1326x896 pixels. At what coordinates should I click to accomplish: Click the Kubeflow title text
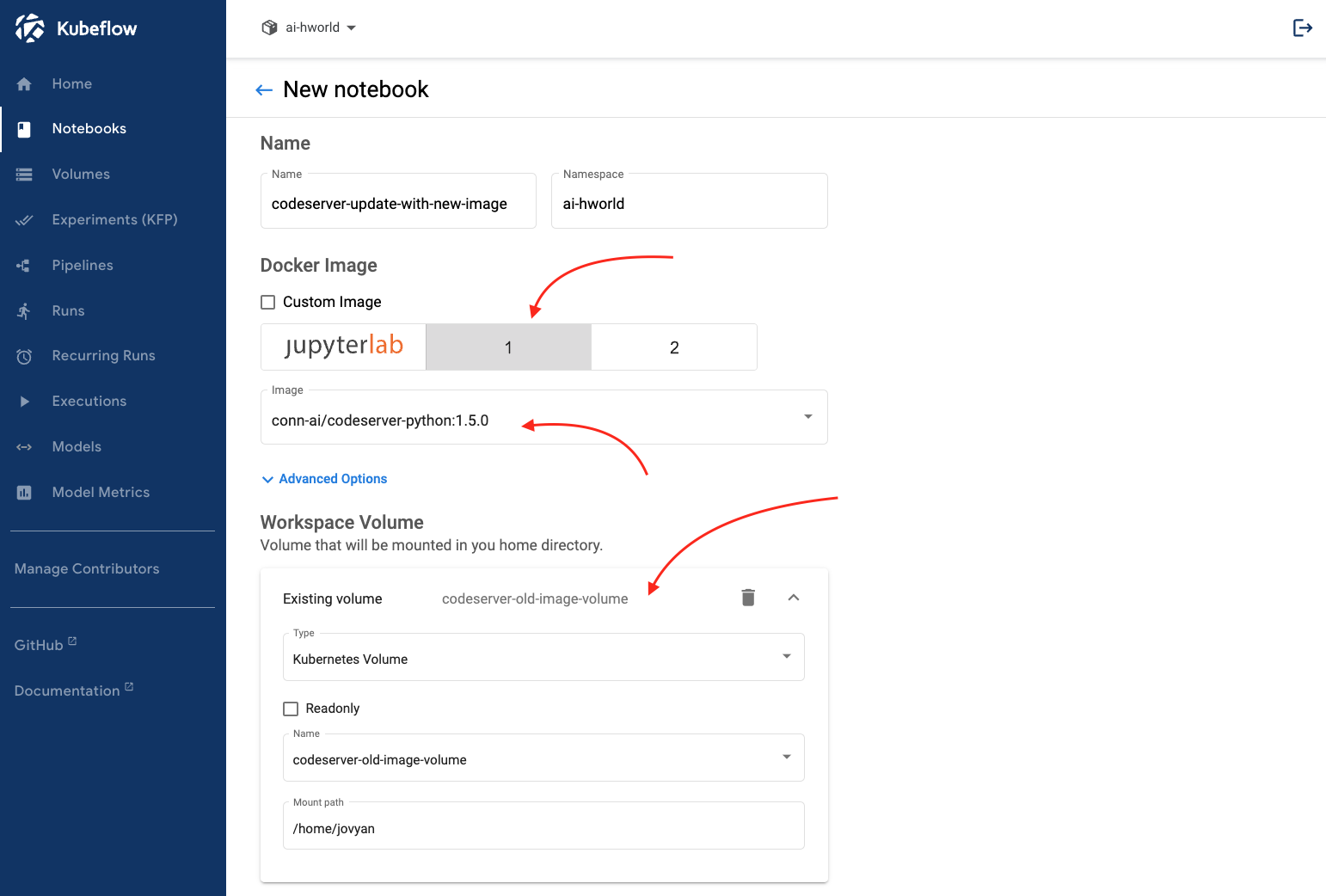97,28
